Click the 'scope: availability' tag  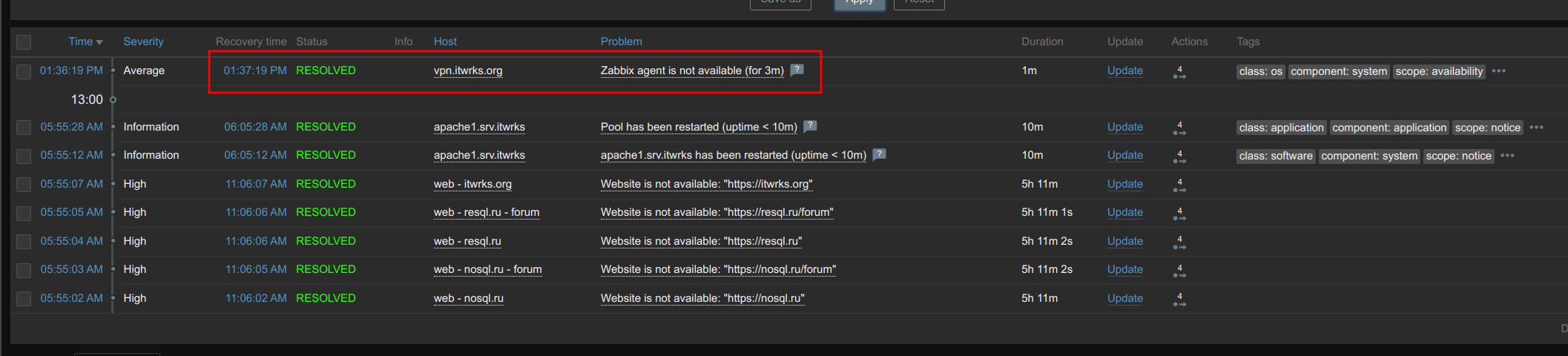click(x=1439, y=71)
